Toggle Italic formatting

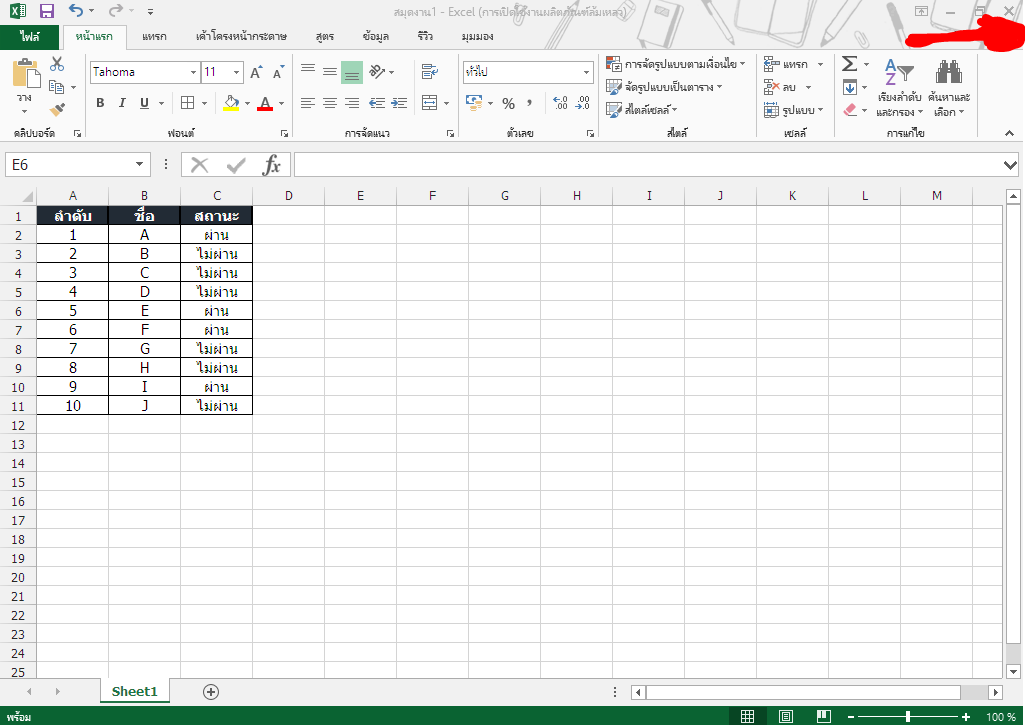coord(122,103)
